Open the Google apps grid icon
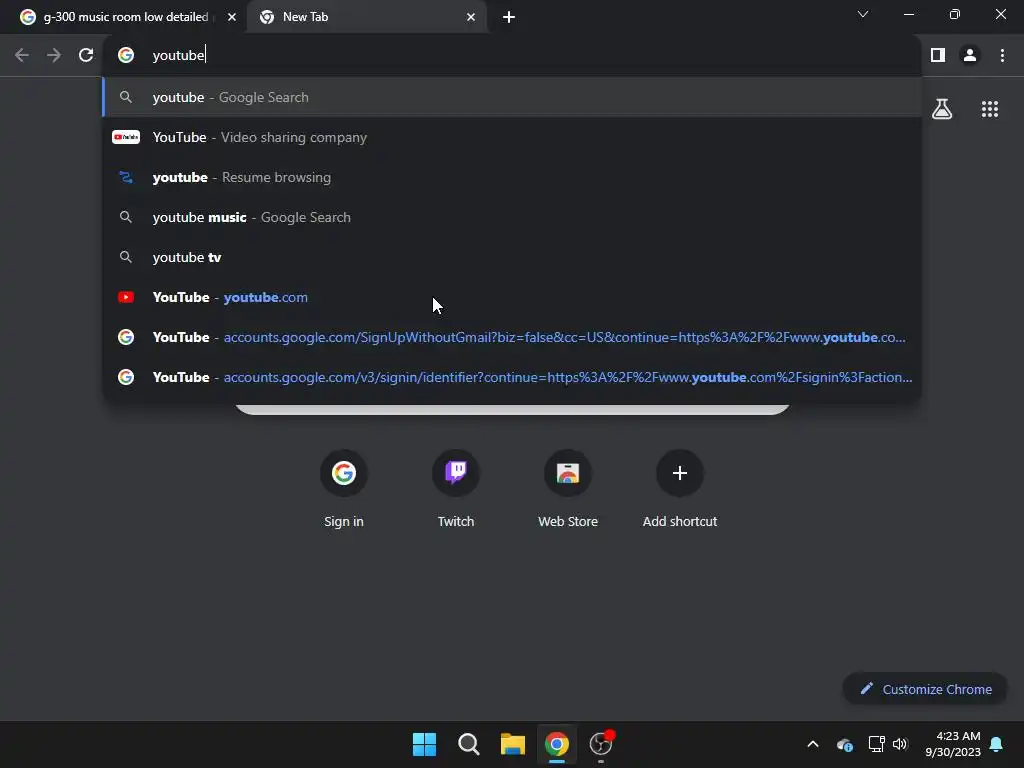 990,109
